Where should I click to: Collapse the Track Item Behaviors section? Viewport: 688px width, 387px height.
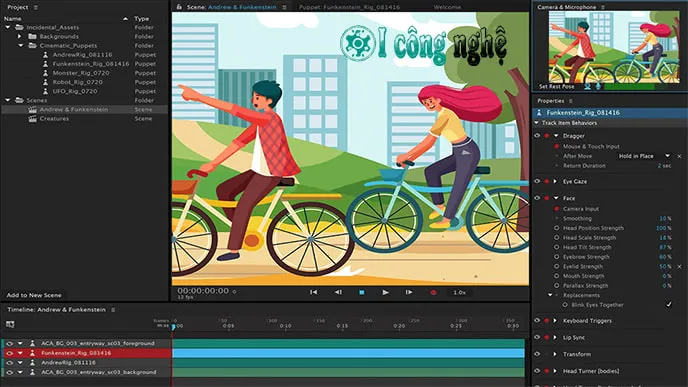tap(537, 123)
